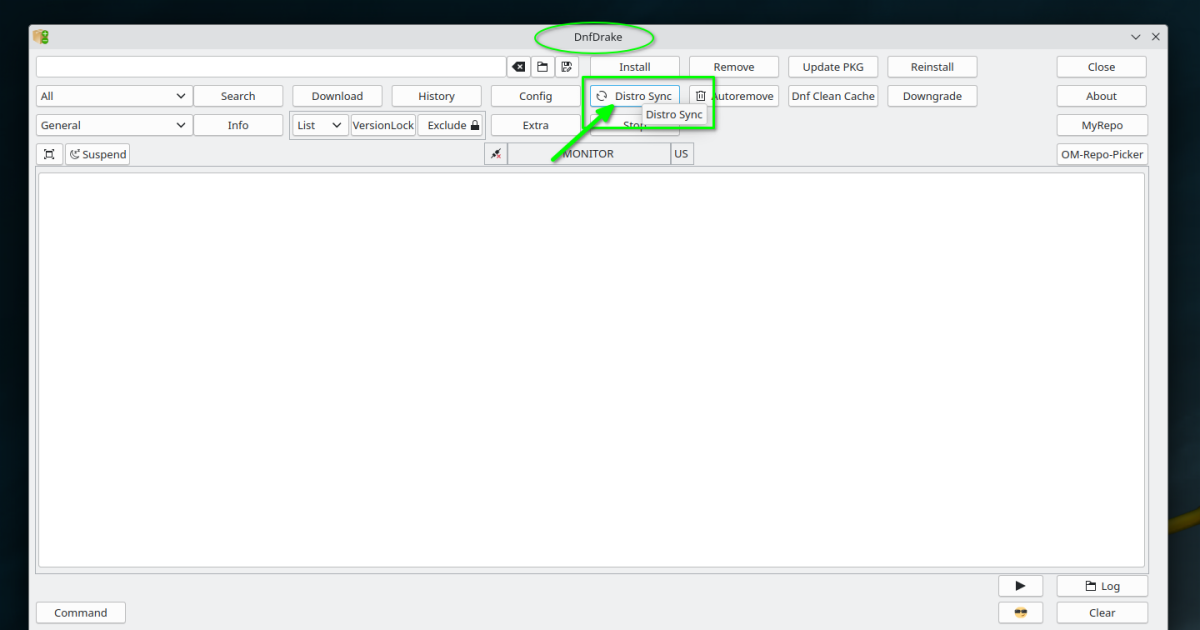Toggle the Exclude lock button
This screenshot has width=1200, height=630.
click(452, 125)
